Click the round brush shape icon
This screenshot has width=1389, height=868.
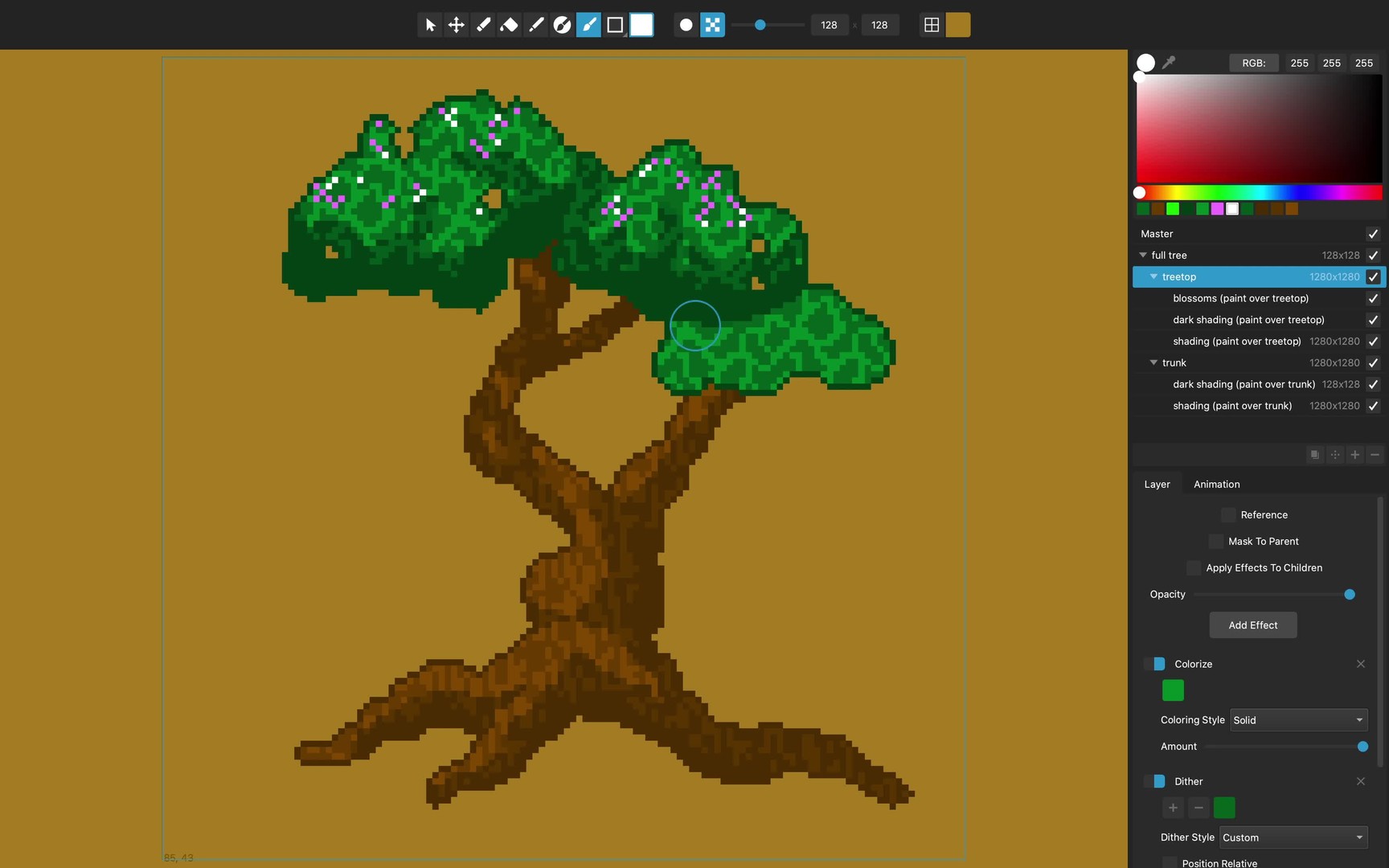click(686, 25)
